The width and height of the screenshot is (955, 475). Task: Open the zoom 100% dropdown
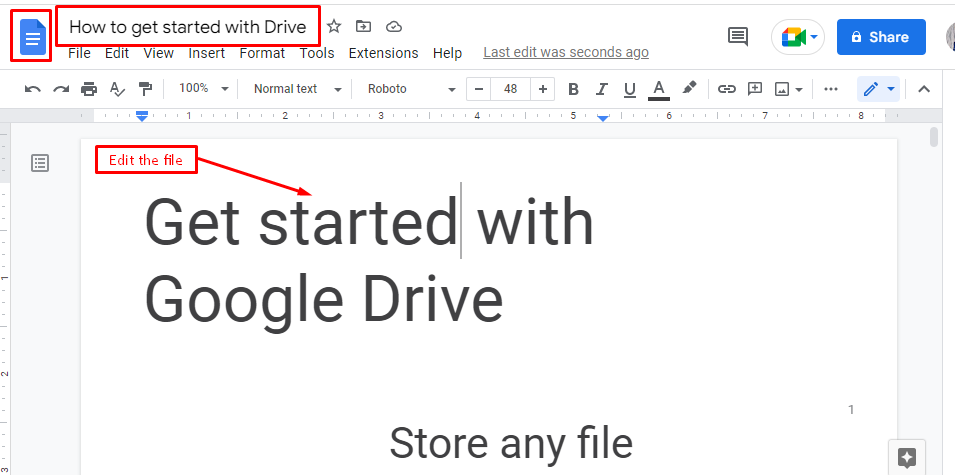203,88
